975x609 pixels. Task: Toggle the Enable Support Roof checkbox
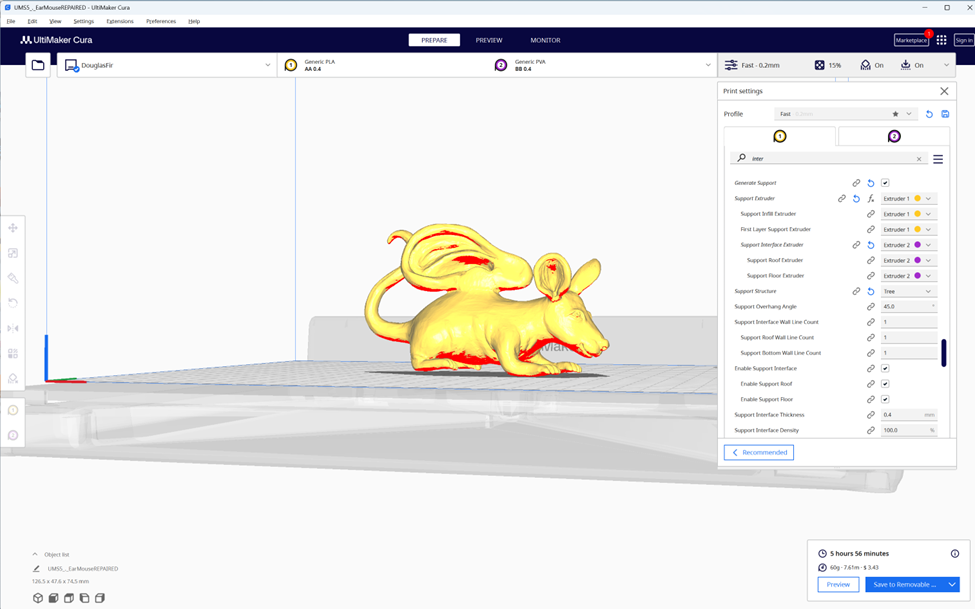pos(885,384)
